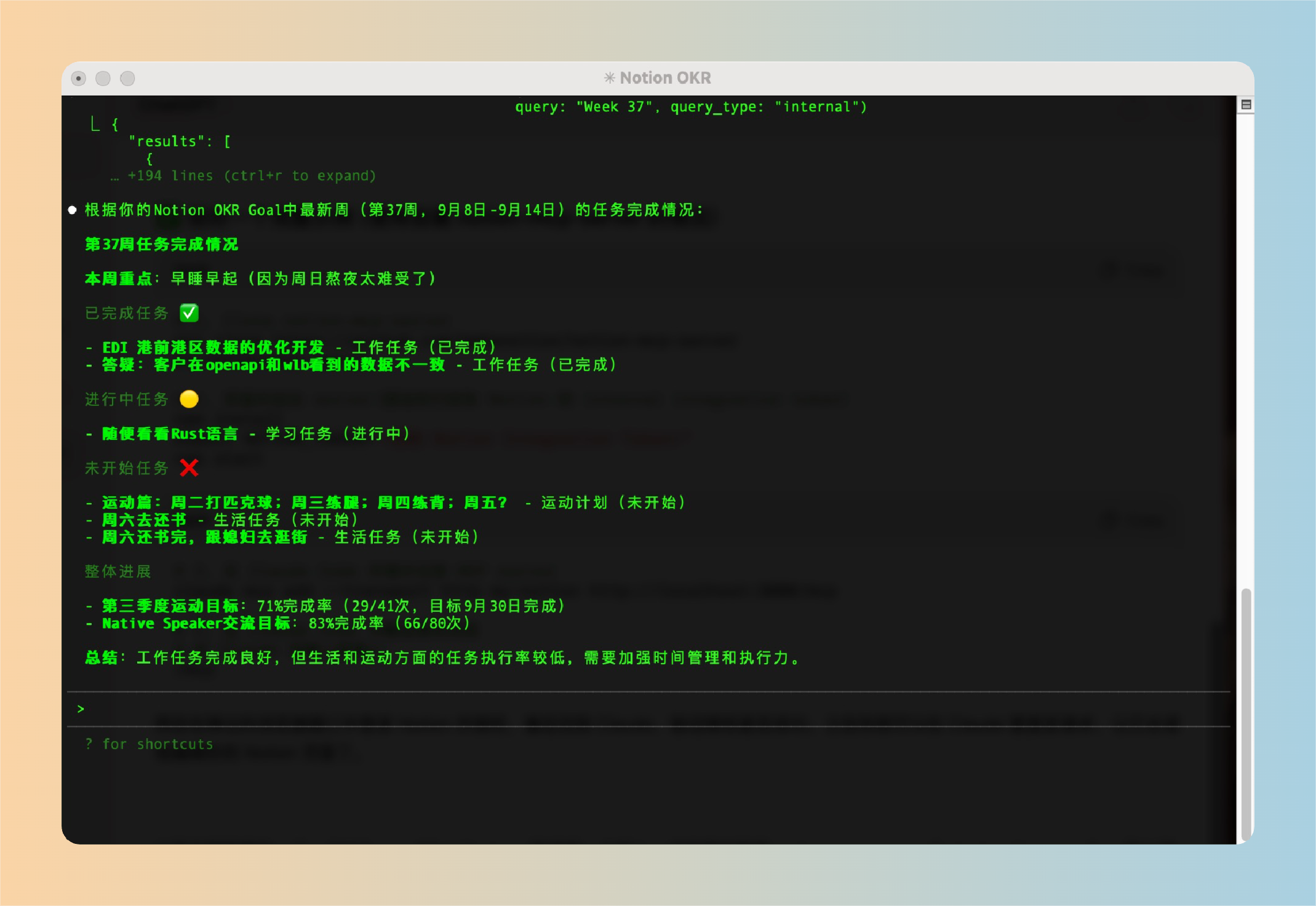Image resolution: width=1316 pixels, height=906 pixels.
Task: Click the yellow circle in-progress icon
Action: pyautogui.click(x=189, y=399)
